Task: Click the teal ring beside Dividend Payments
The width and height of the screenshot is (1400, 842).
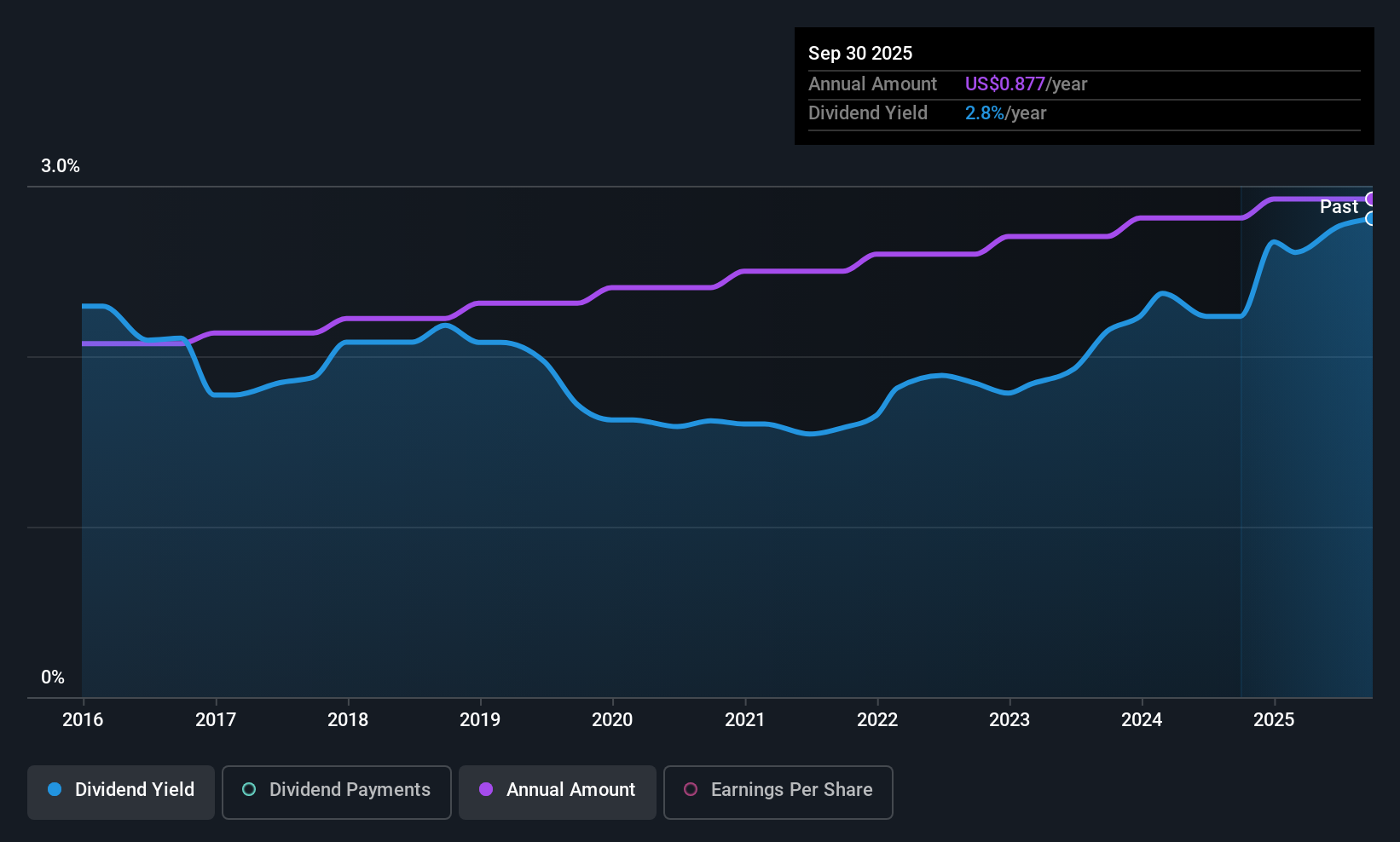Action: click(249, 789)
